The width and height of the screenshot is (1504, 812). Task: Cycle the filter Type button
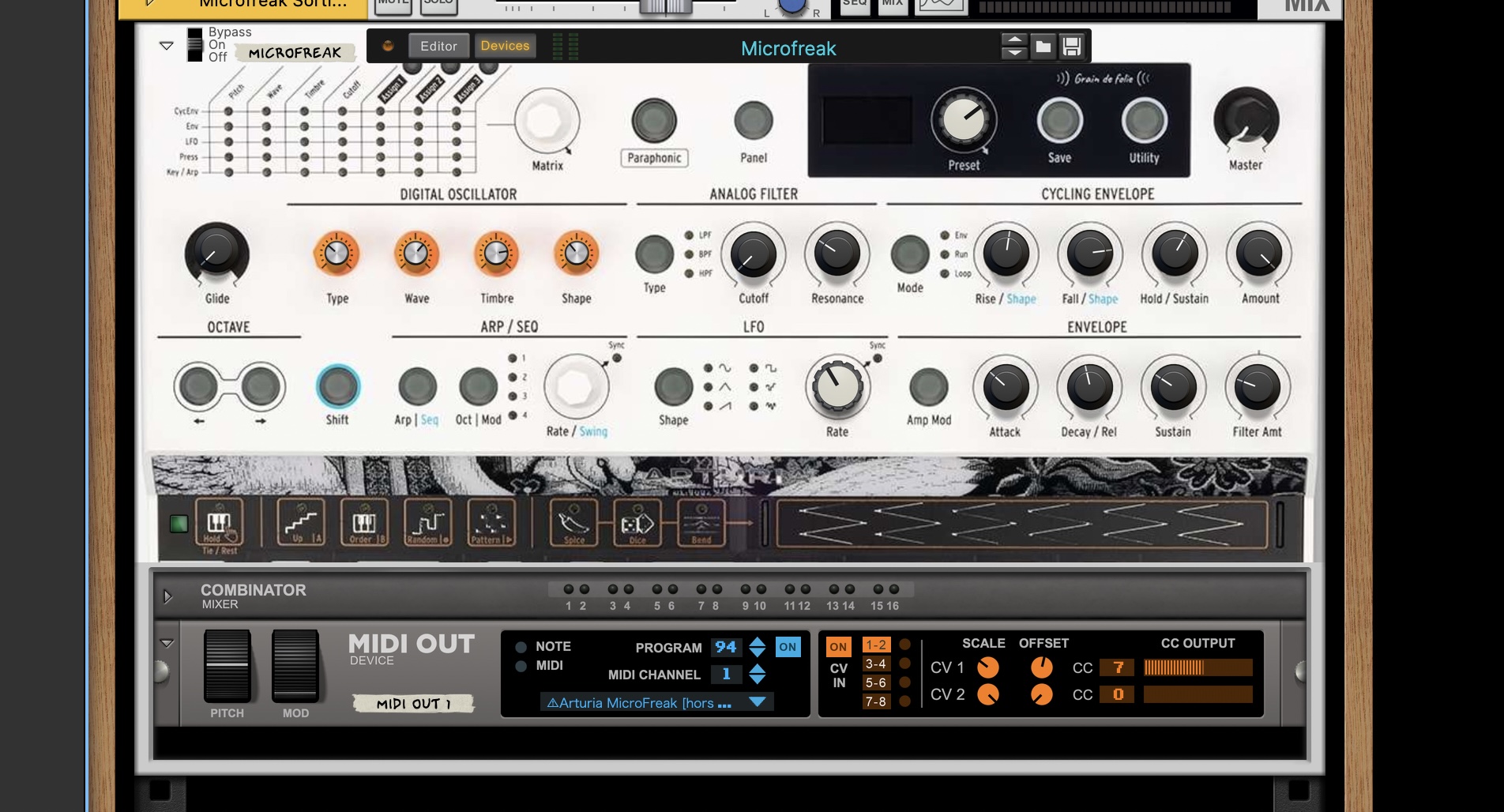click(x=654, y=254)
